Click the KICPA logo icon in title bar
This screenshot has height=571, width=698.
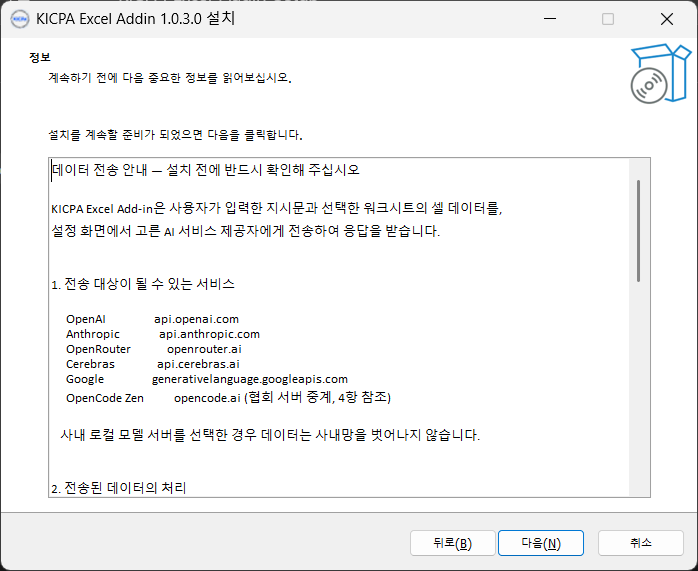click(x=20, y=19)
